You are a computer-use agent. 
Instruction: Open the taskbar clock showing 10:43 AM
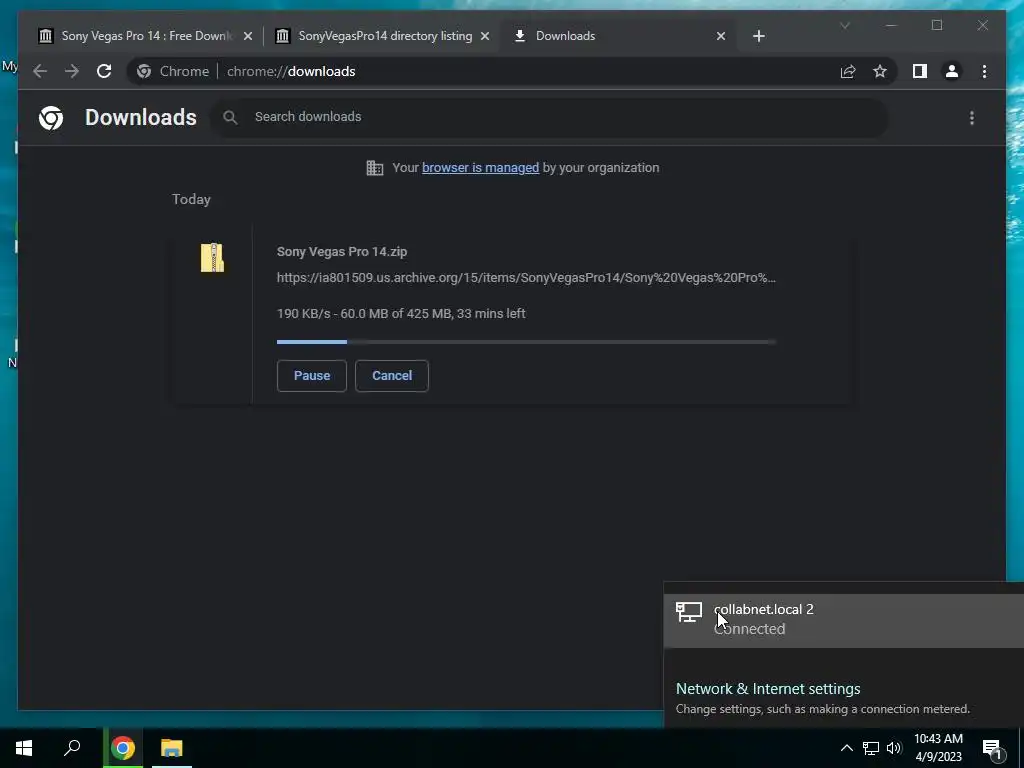(x=938, y=748)
